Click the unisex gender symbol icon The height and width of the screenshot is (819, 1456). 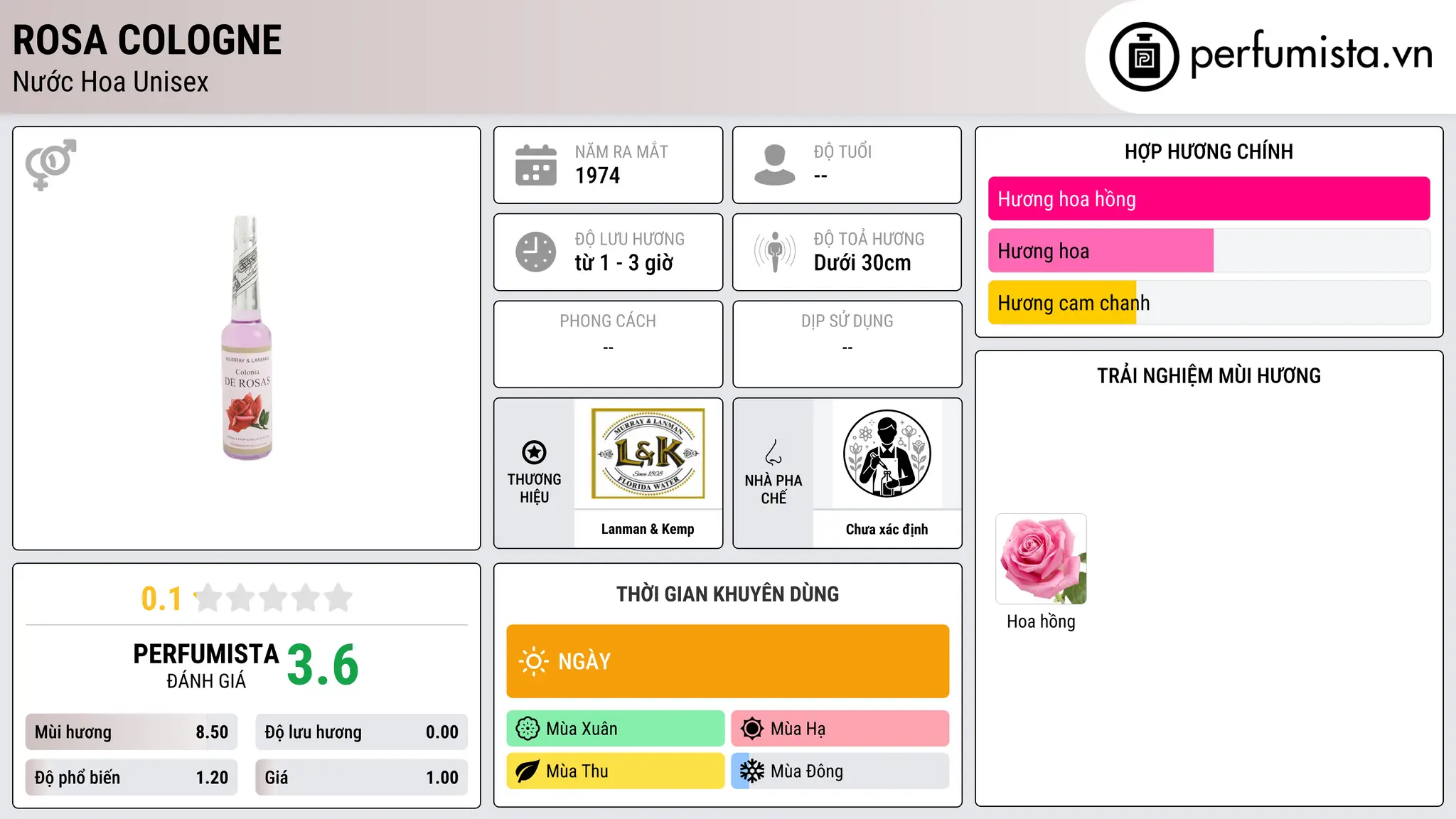50,164
